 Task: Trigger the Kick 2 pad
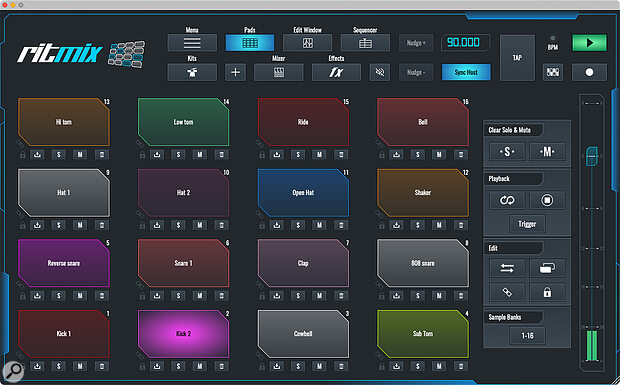click(183, 334)
